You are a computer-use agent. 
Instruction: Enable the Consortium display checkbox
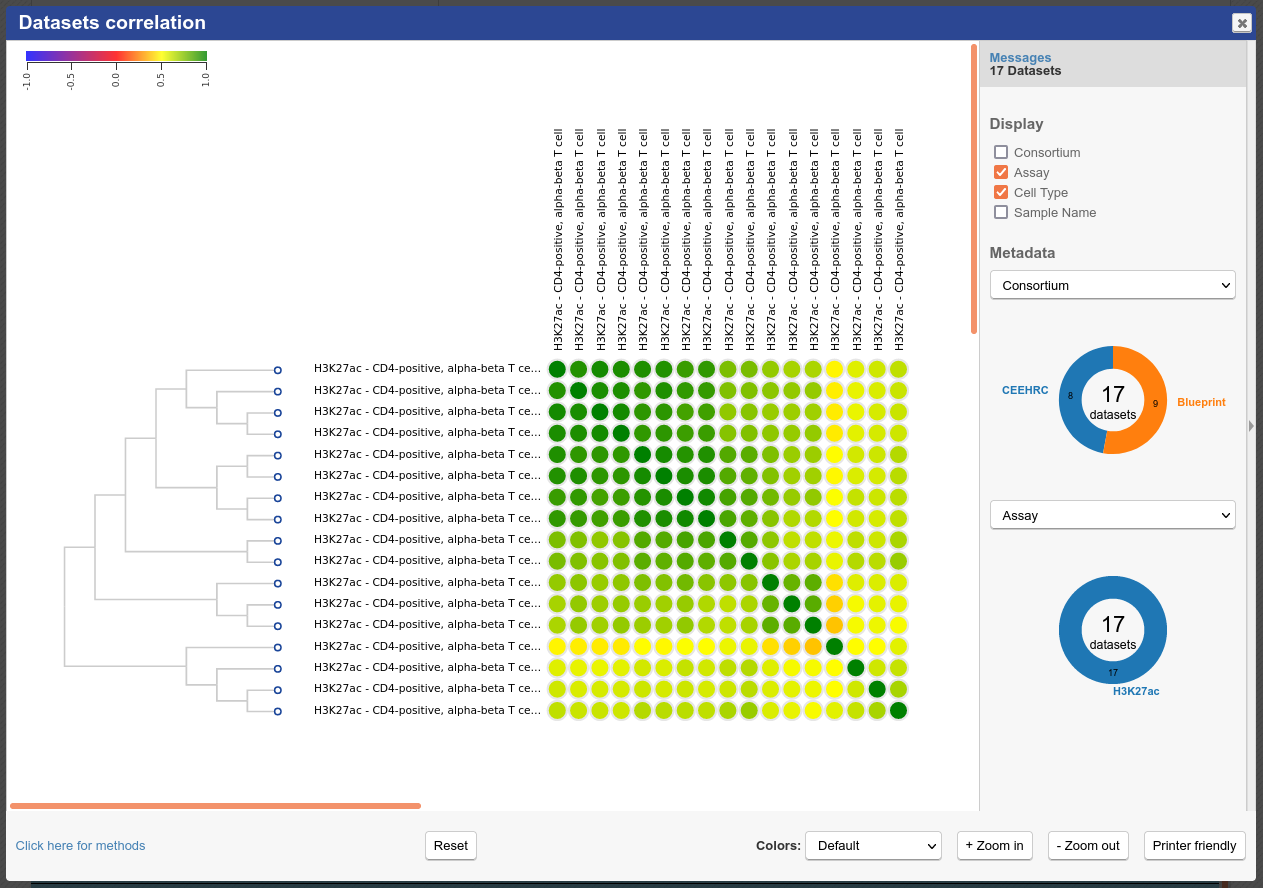[x=1001, y=153]
